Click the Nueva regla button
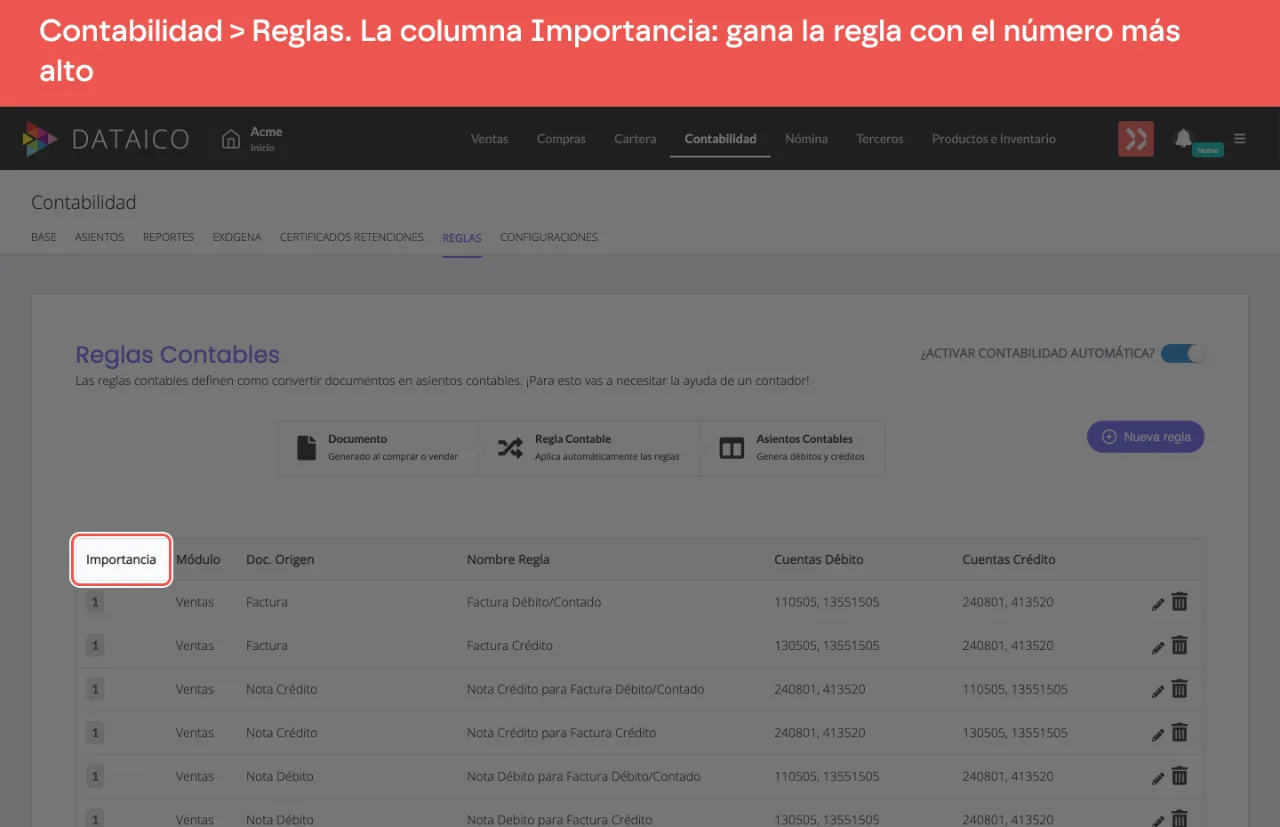Image resolution: width=1280 pixels, height=827 pixels. [x=1146, y=437]
